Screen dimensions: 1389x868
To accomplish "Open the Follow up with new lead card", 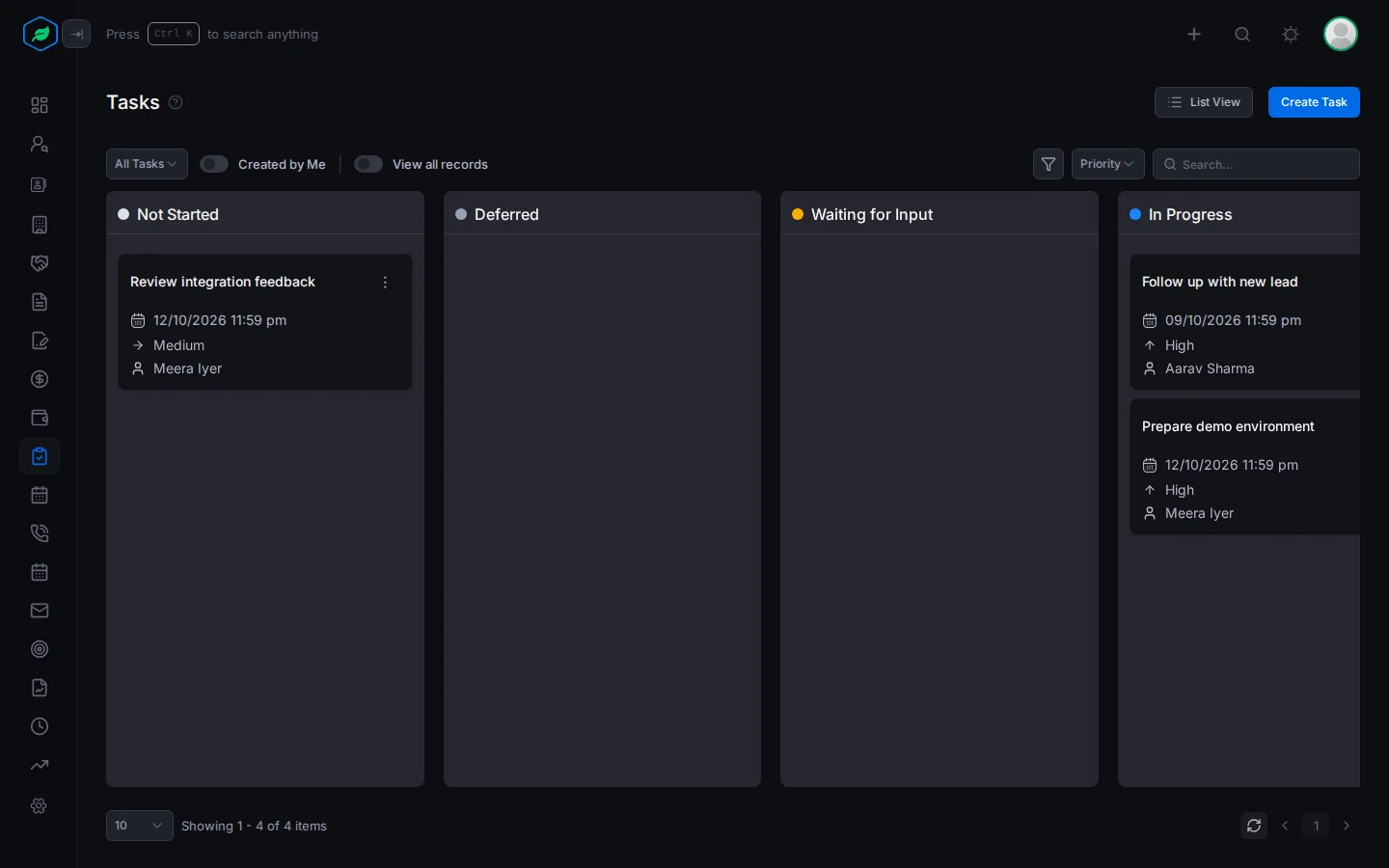I will pos(1245,322).
